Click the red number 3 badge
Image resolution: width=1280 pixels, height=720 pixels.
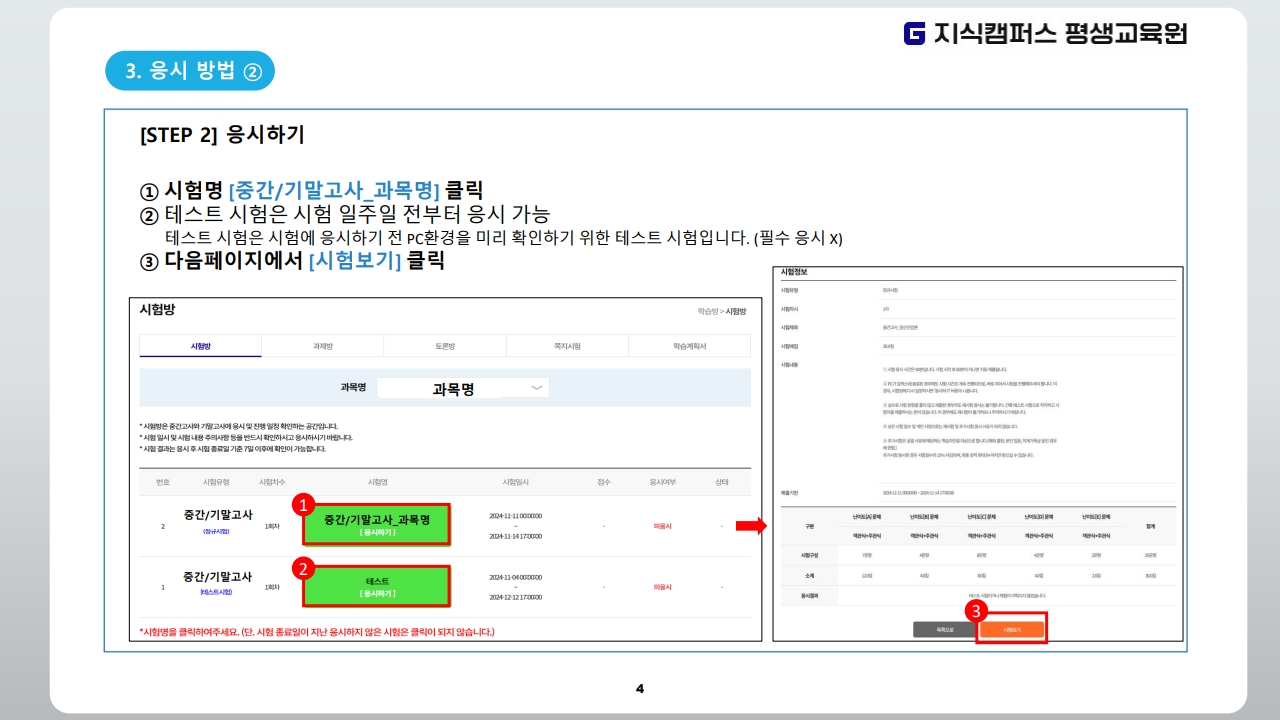(978, 609)
